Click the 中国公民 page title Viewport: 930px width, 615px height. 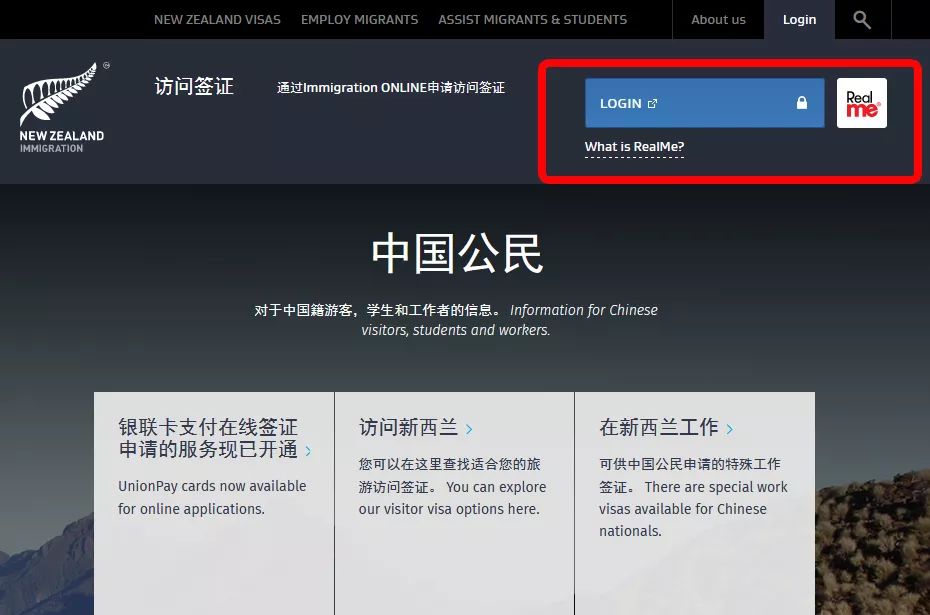coord(457,253)
